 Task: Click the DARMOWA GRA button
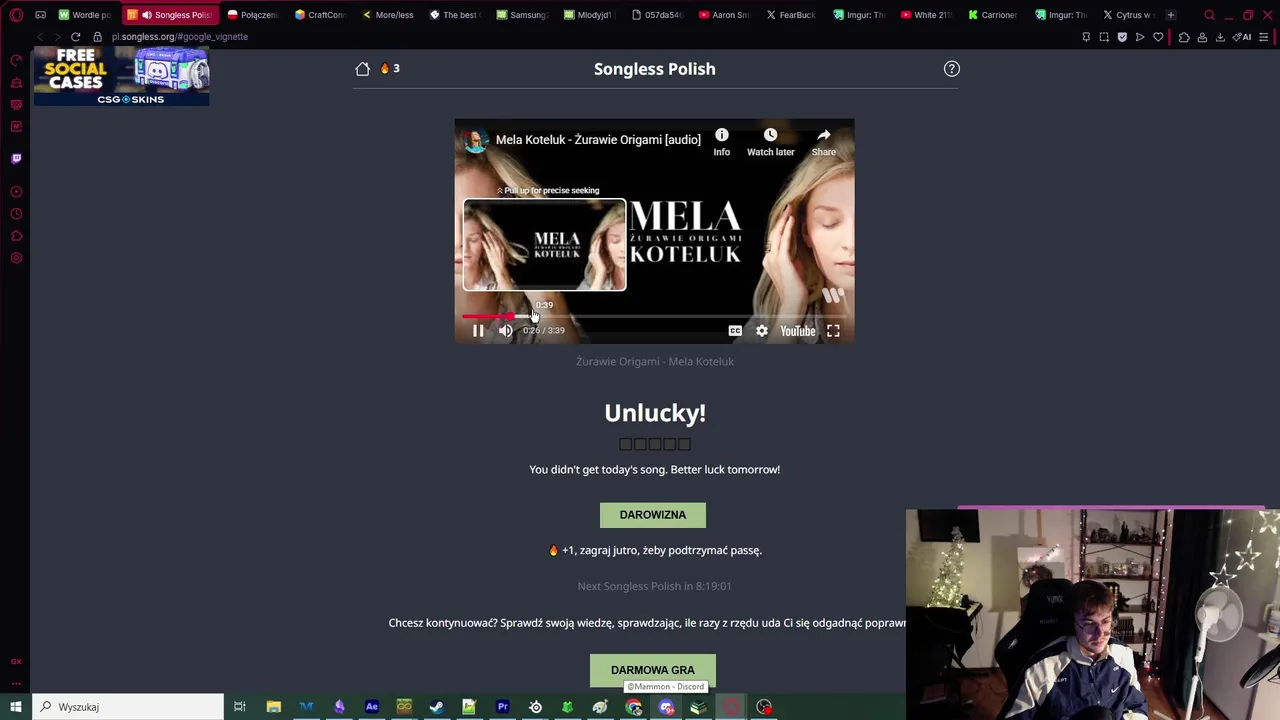click(x=653, y=670)
